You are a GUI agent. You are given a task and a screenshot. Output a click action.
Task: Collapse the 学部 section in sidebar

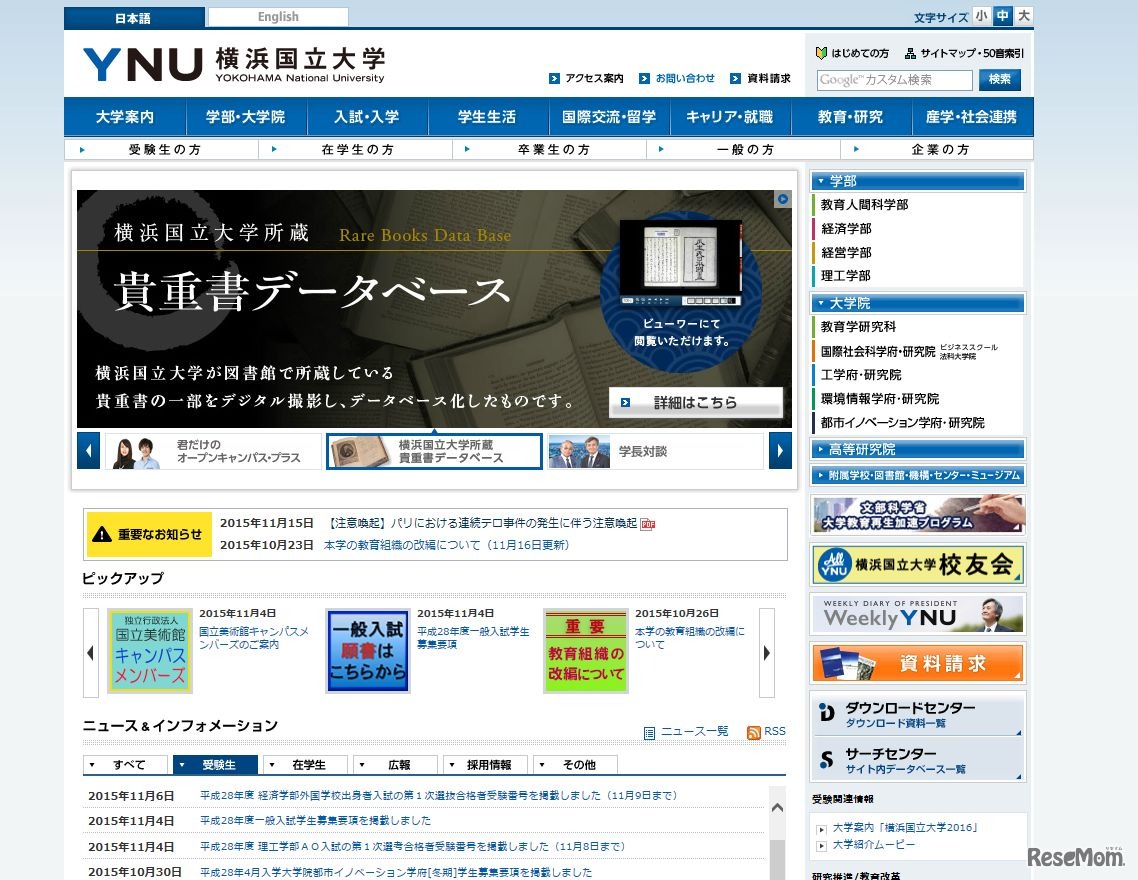click(x=917, y=181)
